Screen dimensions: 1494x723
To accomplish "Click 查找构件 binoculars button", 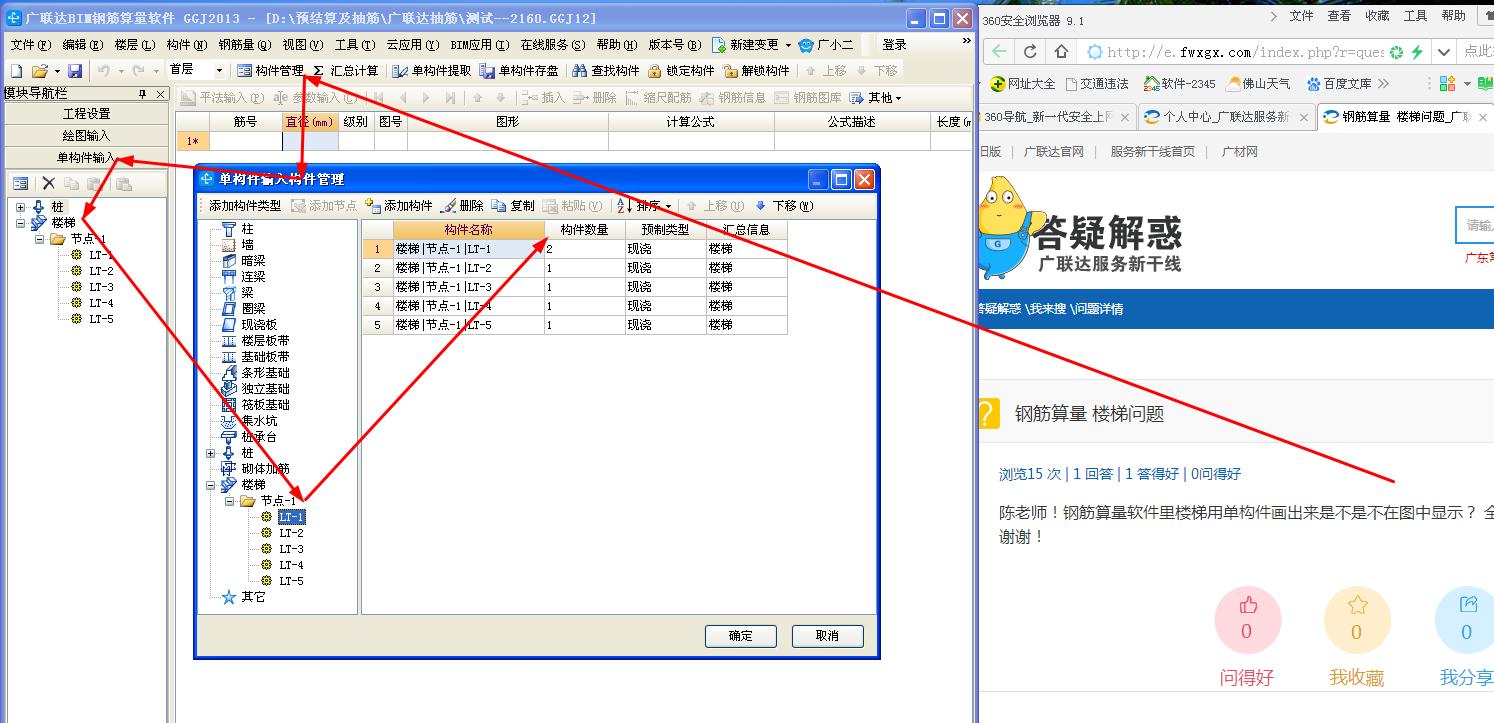I will point(606,71).
